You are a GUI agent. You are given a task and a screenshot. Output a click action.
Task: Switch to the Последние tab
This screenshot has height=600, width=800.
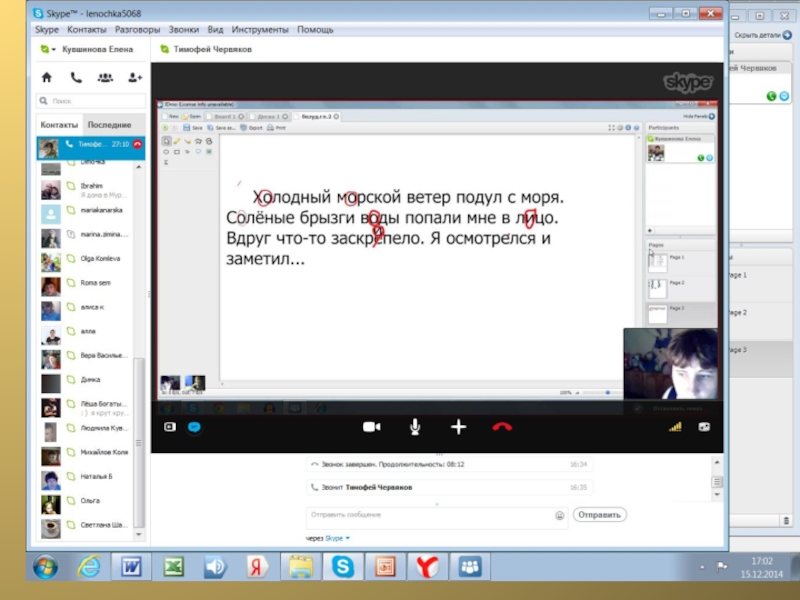(x=109, y=125)
